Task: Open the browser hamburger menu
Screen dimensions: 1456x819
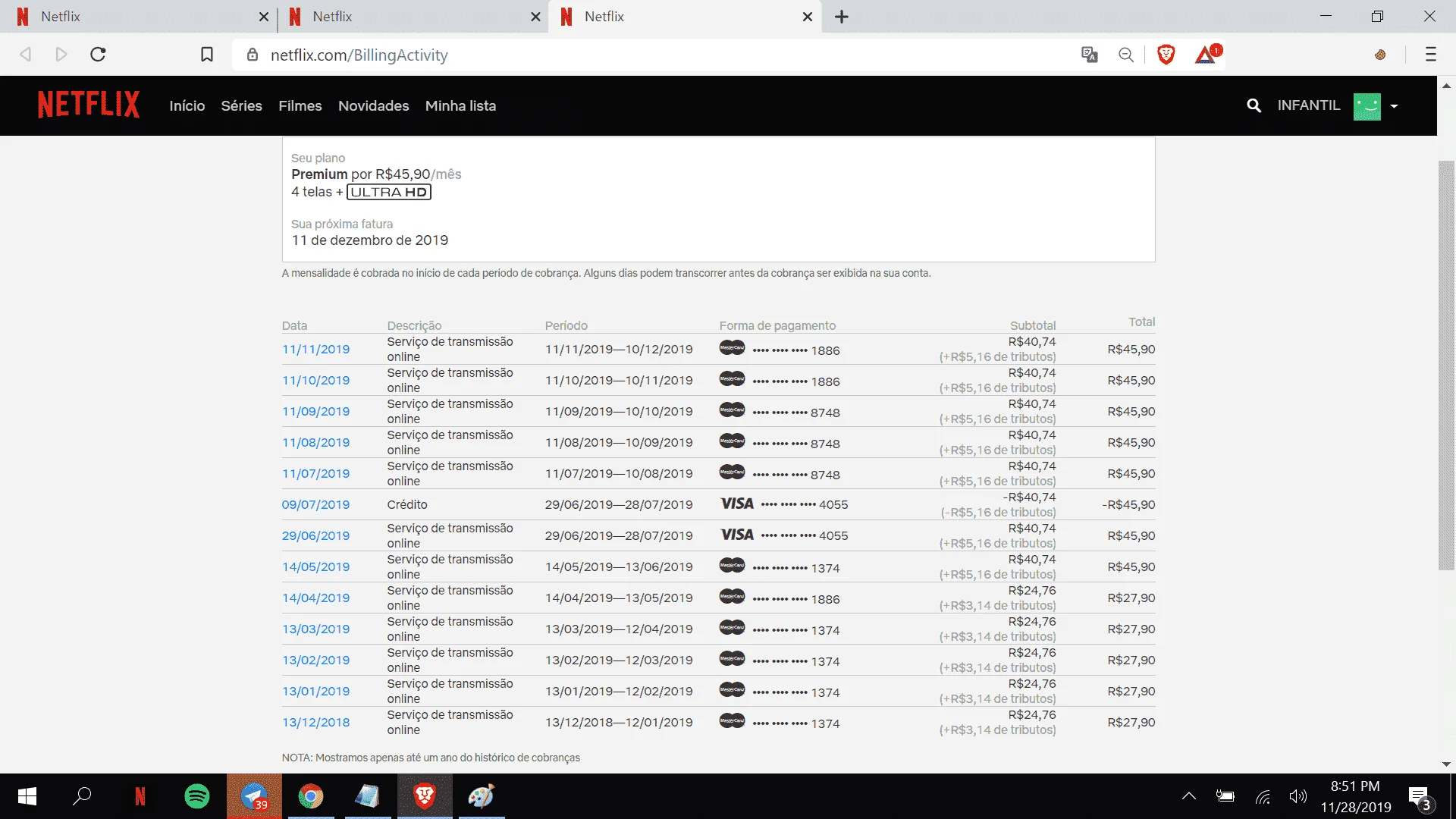Action: [1430, 55]
